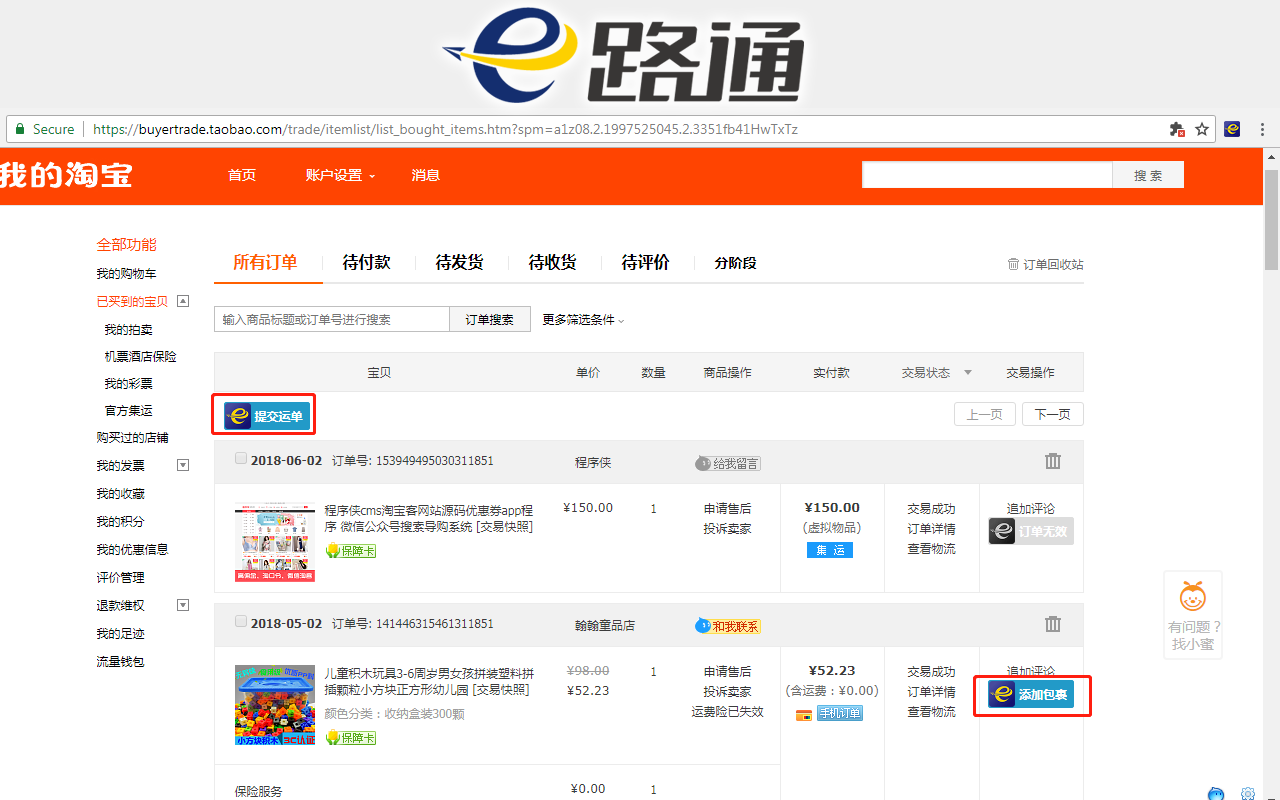Click the 添加包裹 button
1280x800 pixels.
coord(1031,694)
